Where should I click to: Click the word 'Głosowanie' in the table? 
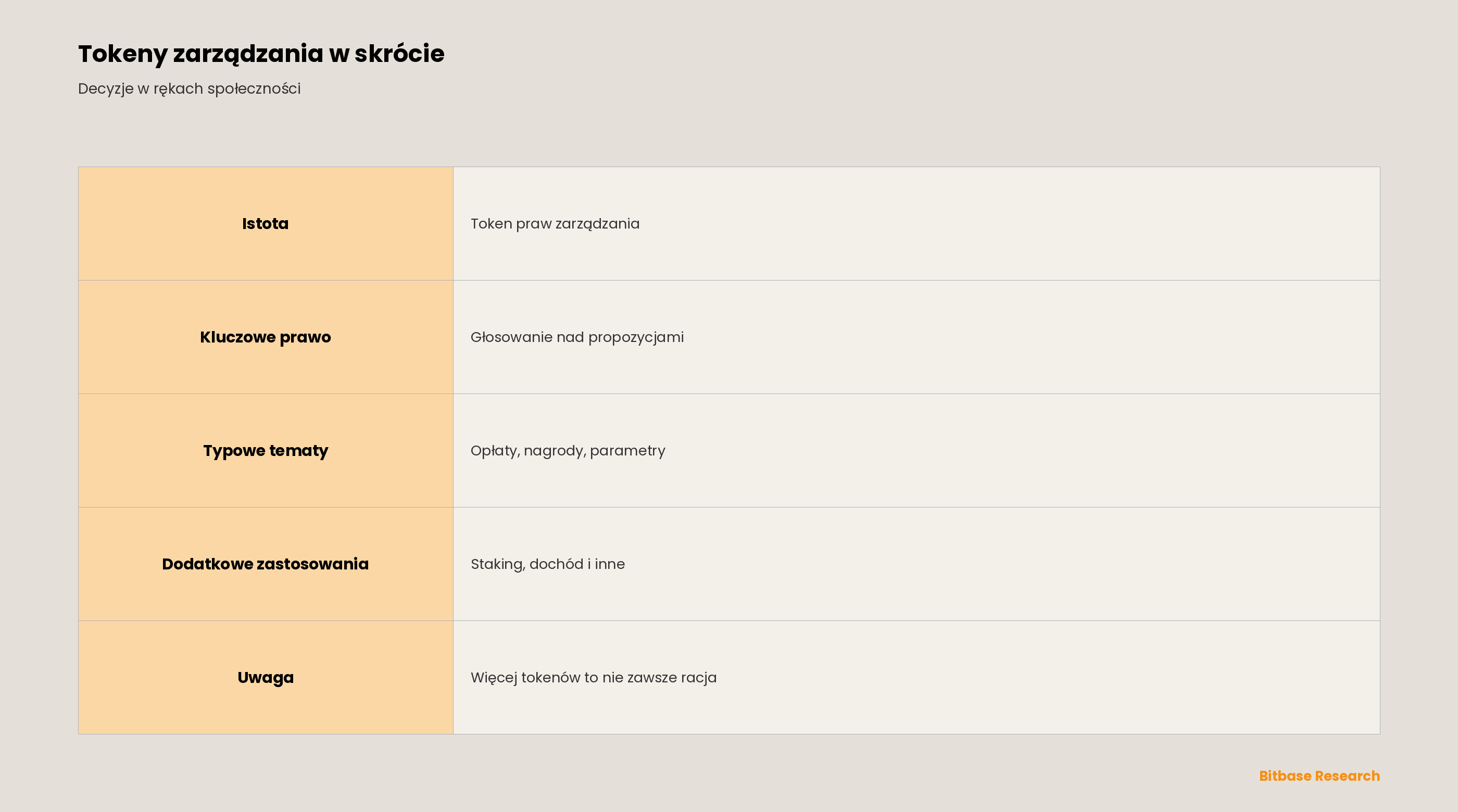point(511,337)
